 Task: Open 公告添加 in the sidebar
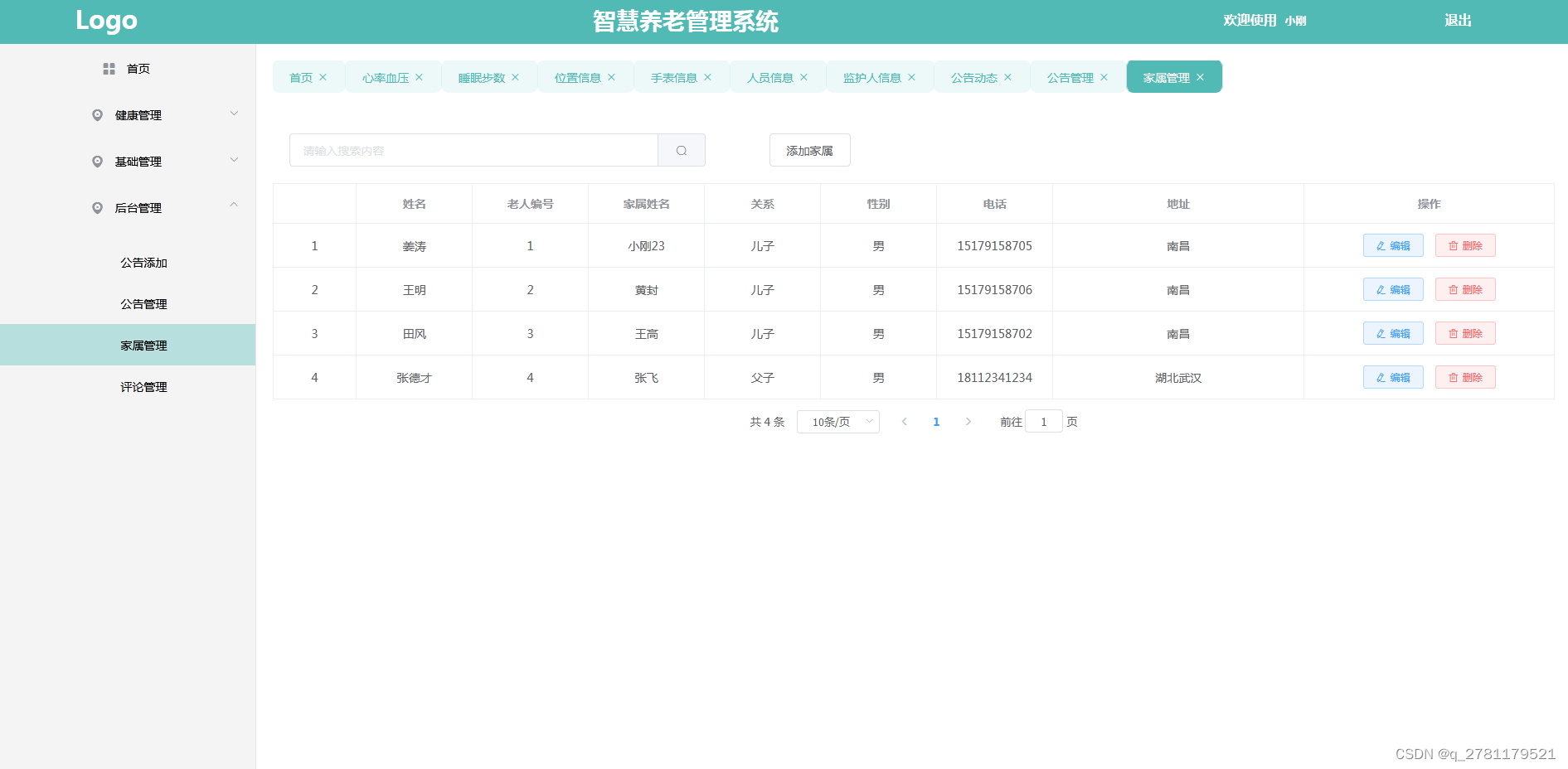point(128,263)
